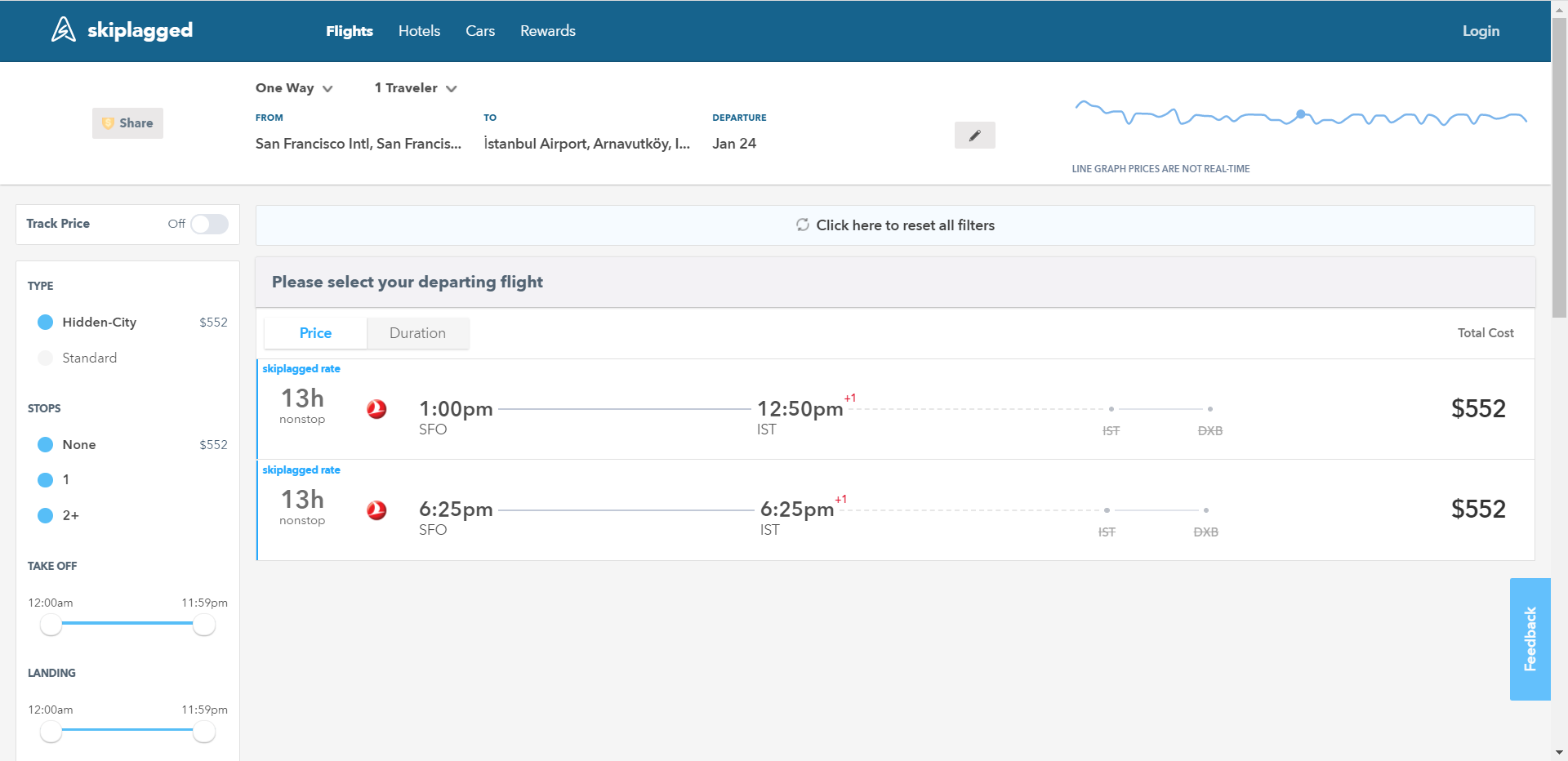Click the From airport San Francisco field
This screenshot has width=1568, height=761.
[358, 144]
